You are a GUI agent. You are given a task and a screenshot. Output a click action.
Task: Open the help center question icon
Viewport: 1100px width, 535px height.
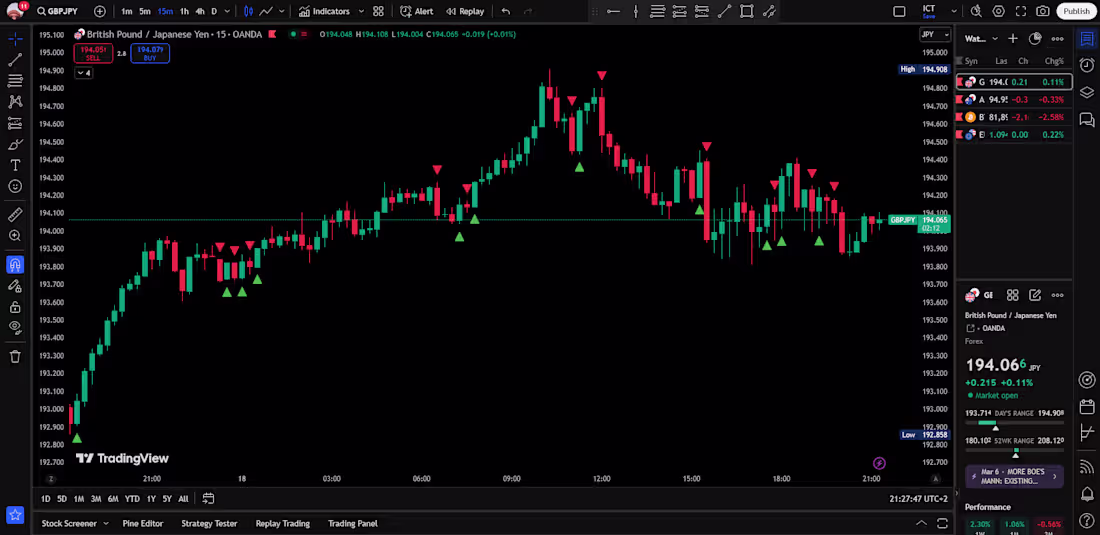(x=1087, y=520)
